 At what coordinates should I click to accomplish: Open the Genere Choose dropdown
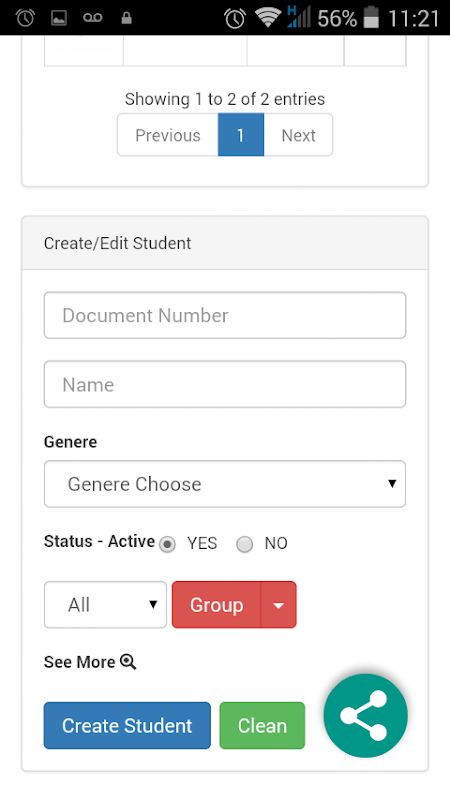(x=225, y=484)
